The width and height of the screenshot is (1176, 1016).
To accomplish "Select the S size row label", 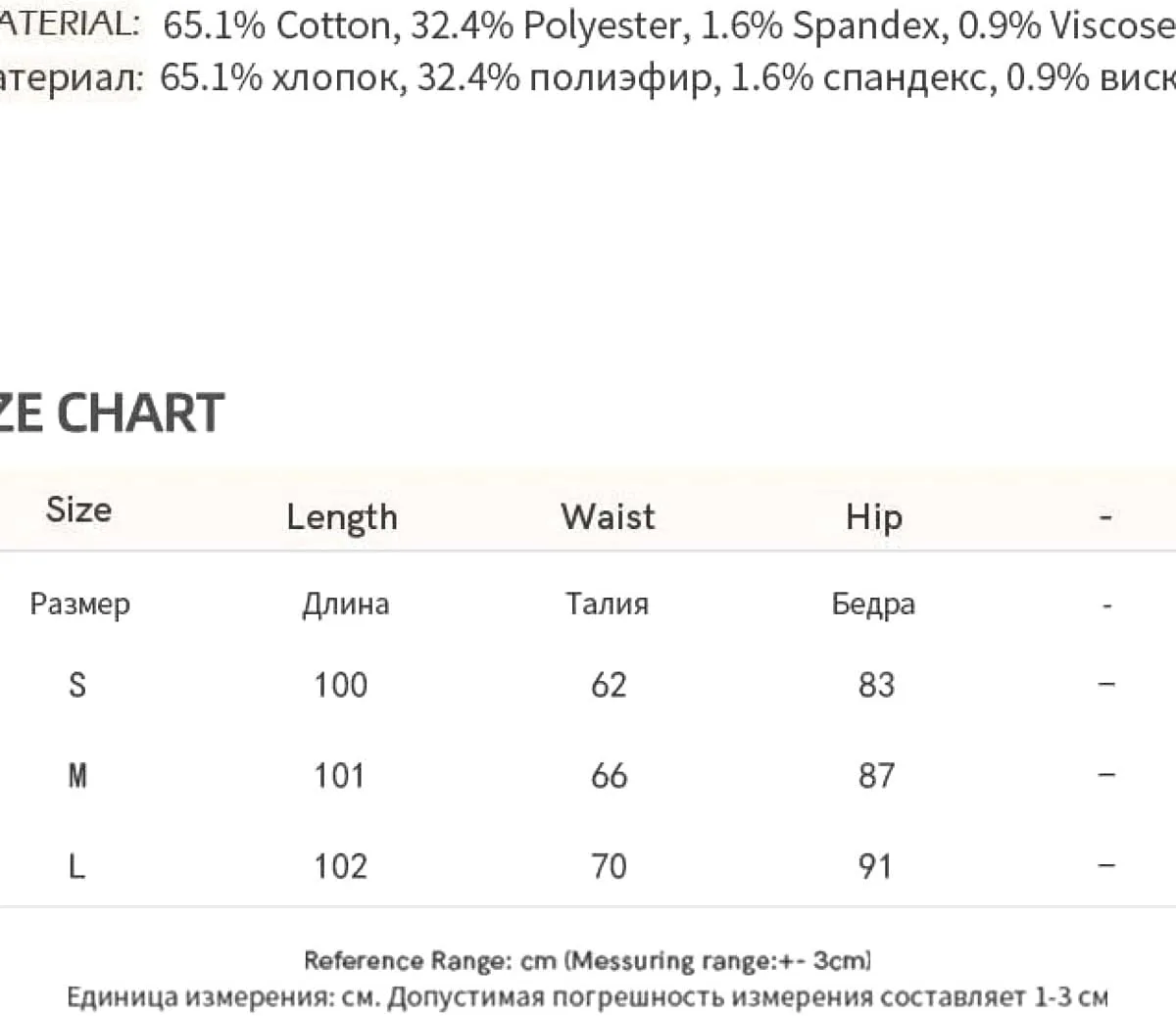I will click(x=77, y=684).
